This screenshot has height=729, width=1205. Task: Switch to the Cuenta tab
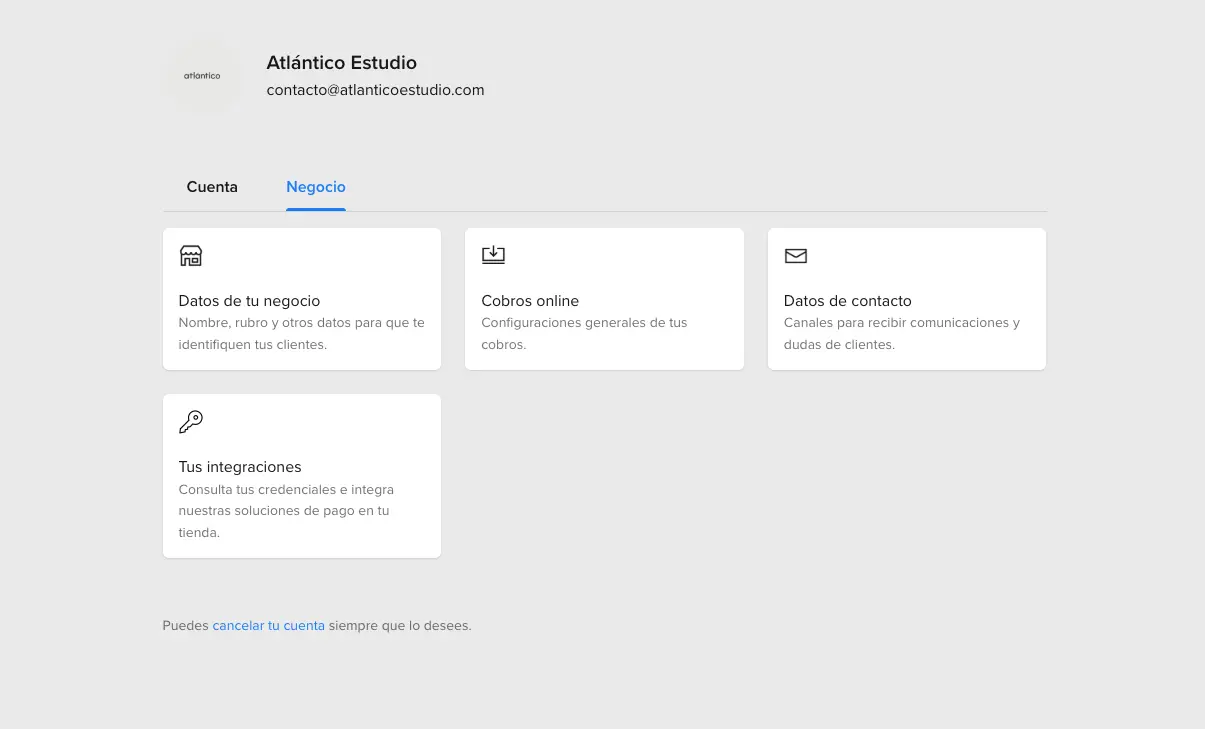point(212,187)
